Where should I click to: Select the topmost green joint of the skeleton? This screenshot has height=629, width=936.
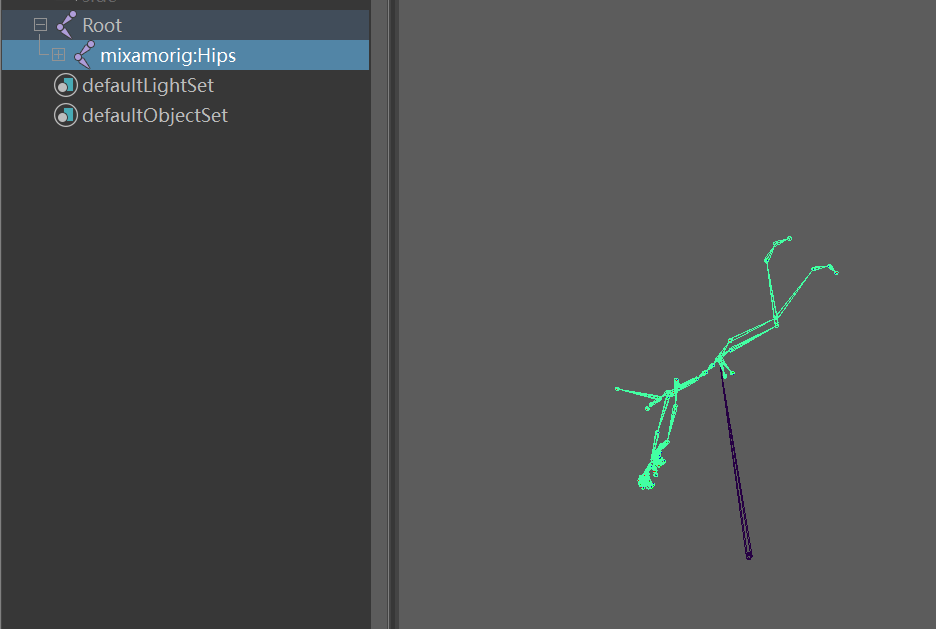tap(789, 239)
